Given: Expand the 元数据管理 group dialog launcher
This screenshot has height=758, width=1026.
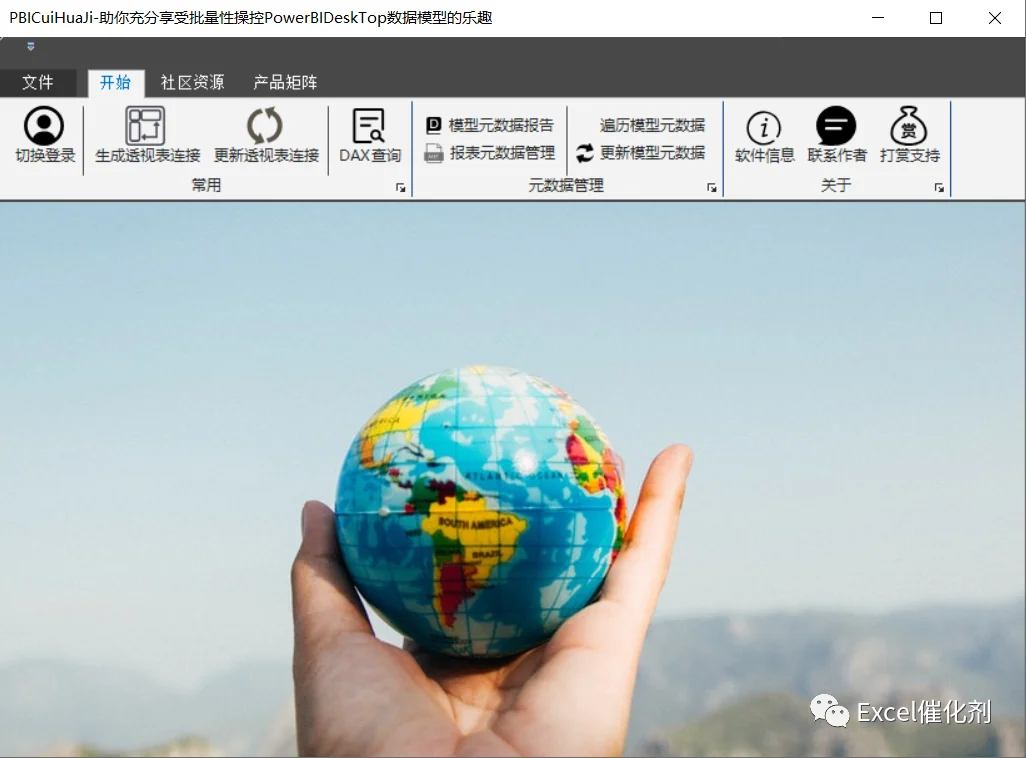Looking at the screenshot, I should click(x=711, y=188).
